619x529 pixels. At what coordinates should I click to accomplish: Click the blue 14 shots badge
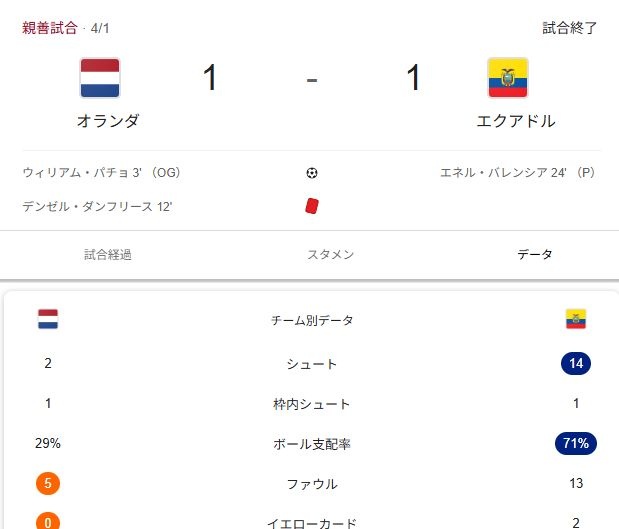pyautogui.click(x=575, y=364)
